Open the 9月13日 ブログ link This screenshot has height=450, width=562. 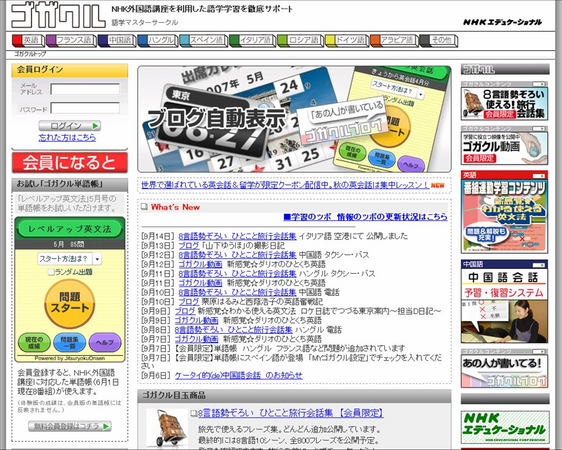[x=189, y=245]
